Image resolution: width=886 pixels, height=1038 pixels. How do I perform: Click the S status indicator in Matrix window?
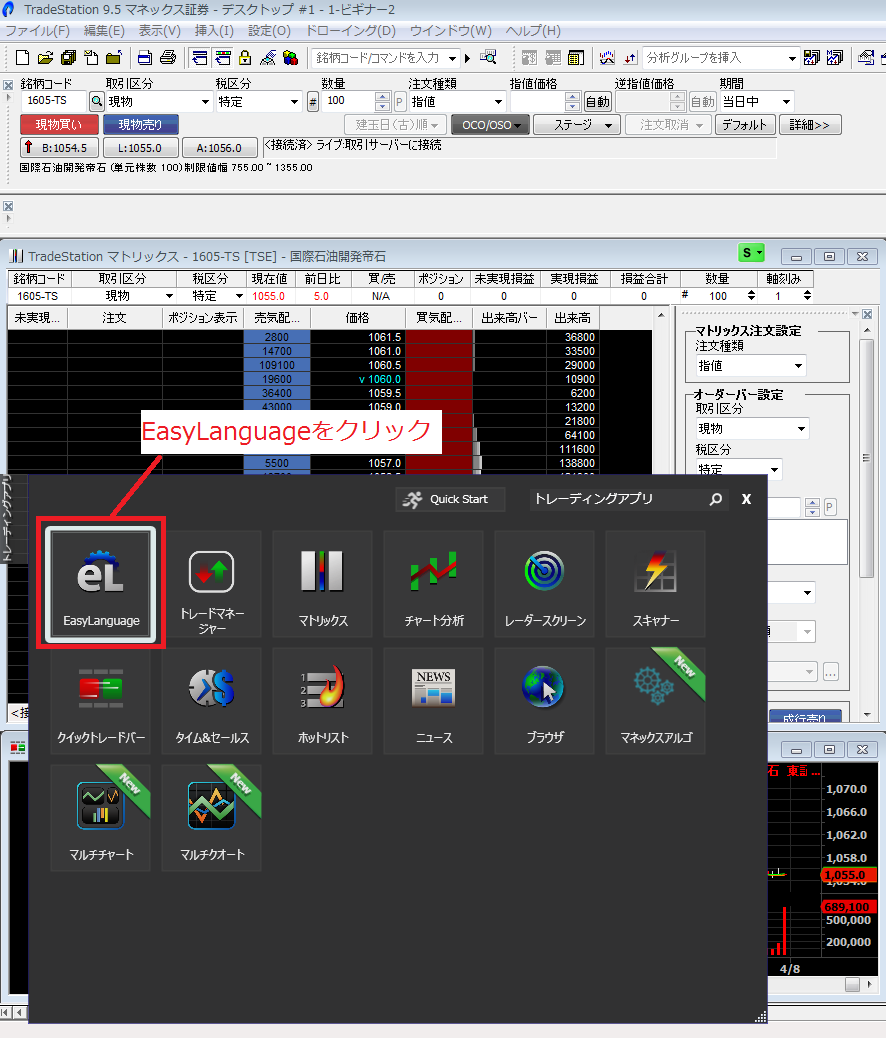[x=752, y=253]
